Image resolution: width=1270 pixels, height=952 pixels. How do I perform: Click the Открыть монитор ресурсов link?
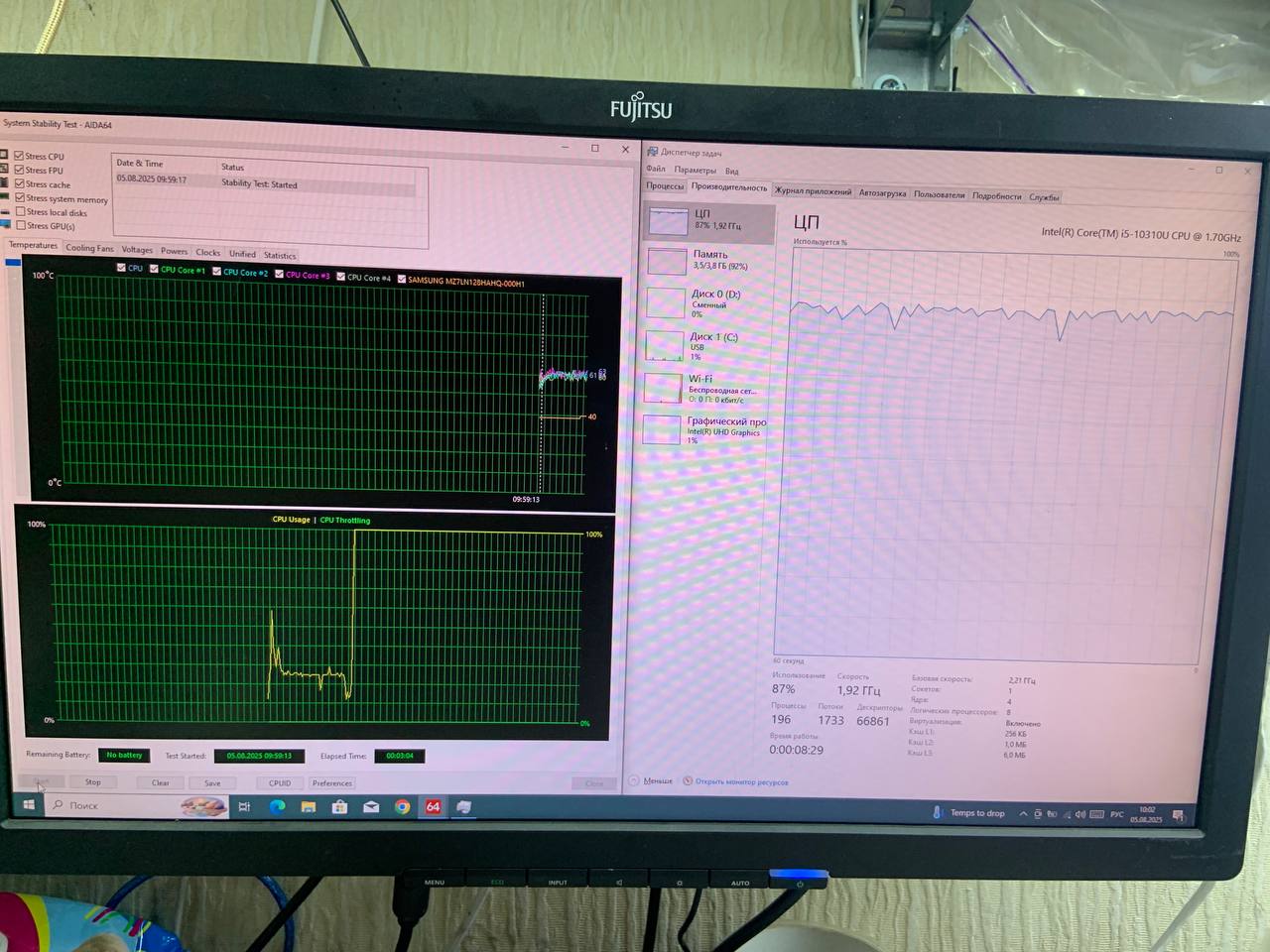[741, 782]
